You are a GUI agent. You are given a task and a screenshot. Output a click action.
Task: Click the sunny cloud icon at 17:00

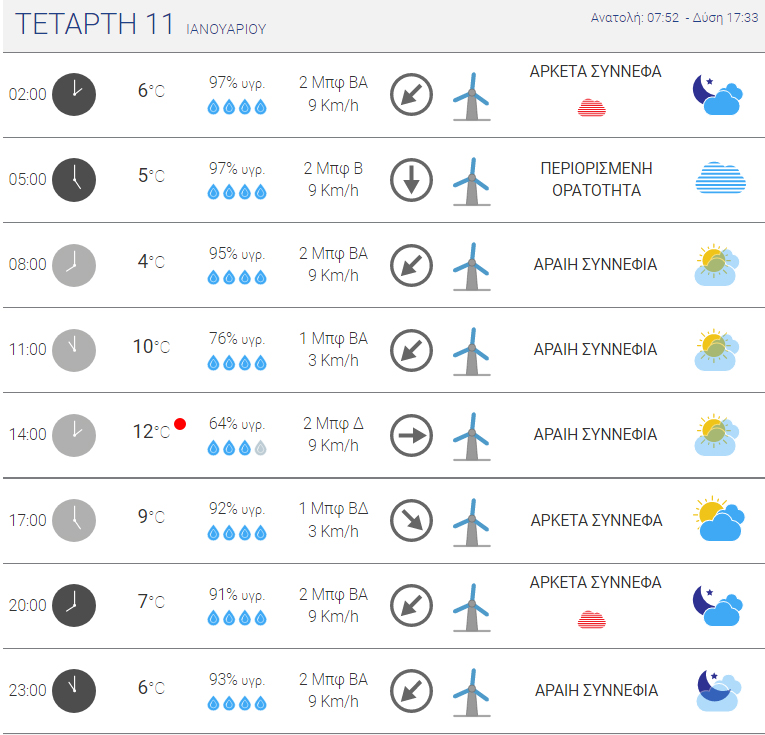click(x=719, y=519)
